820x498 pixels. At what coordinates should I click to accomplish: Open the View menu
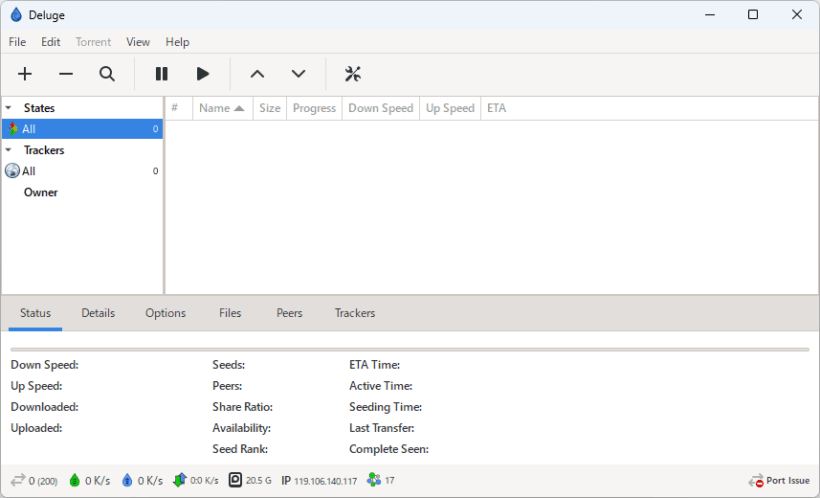point(138,42)
